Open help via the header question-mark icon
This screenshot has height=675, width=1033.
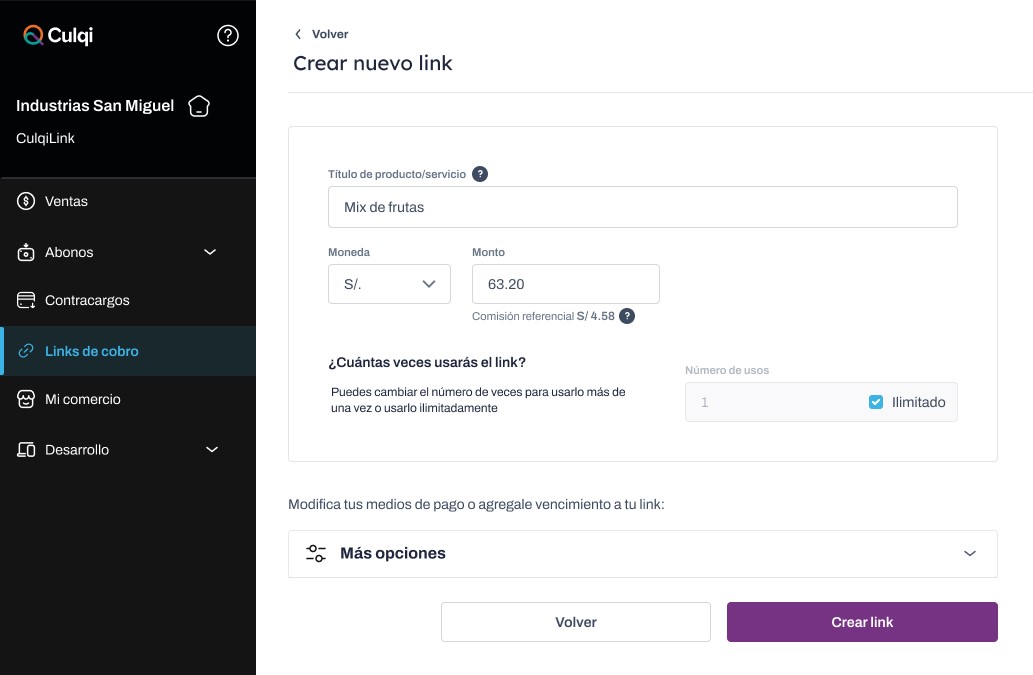(228, 36)
